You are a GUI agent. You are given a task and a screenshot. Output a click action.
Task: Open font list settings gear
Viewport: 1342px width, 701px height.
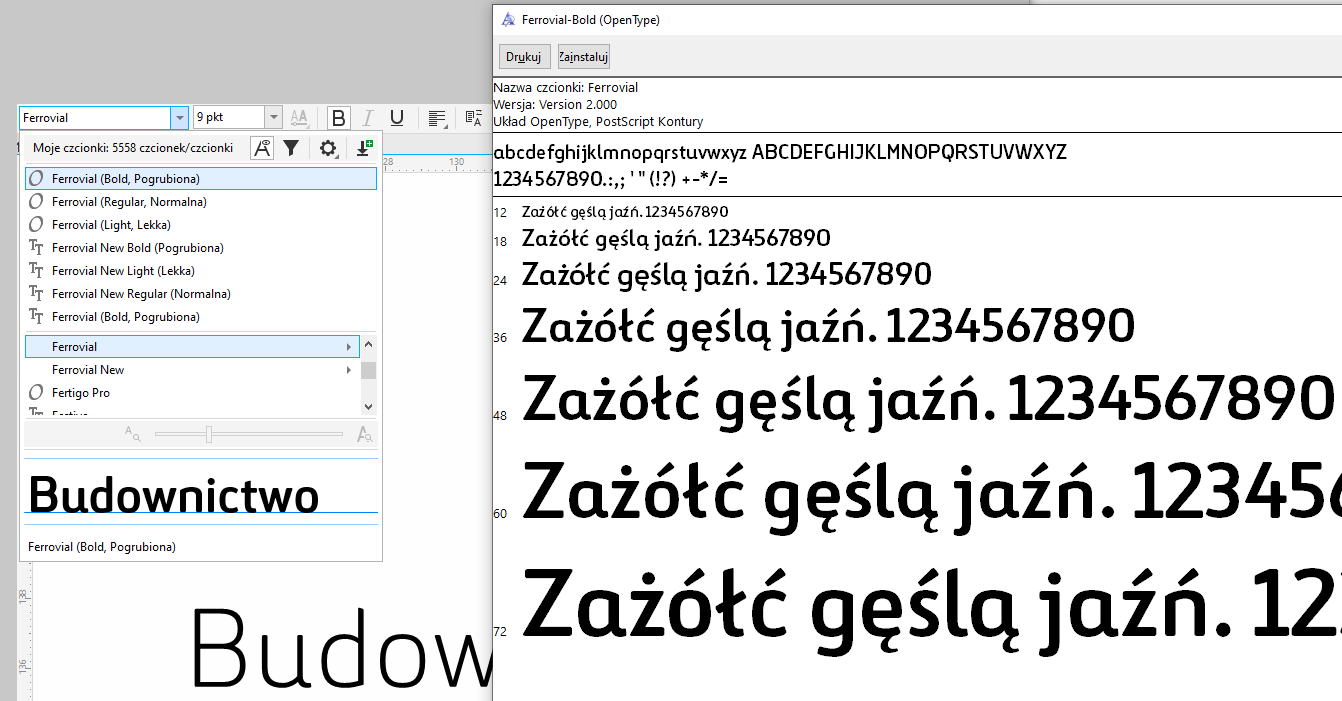(x=328, y=148)
